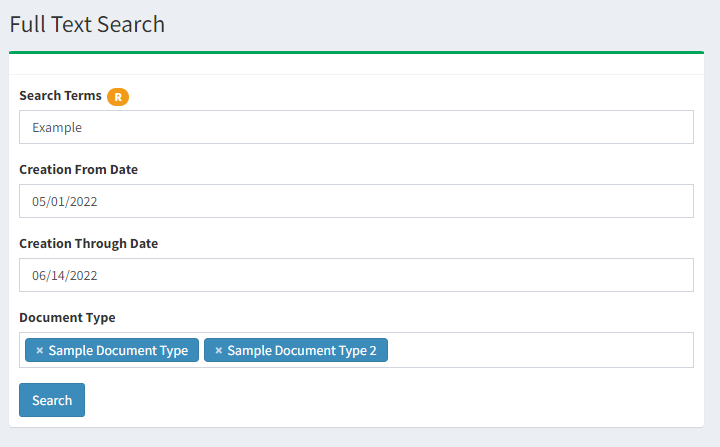Expand the Document Type multi-select box

pyautogui.click(x=540, y=350)
